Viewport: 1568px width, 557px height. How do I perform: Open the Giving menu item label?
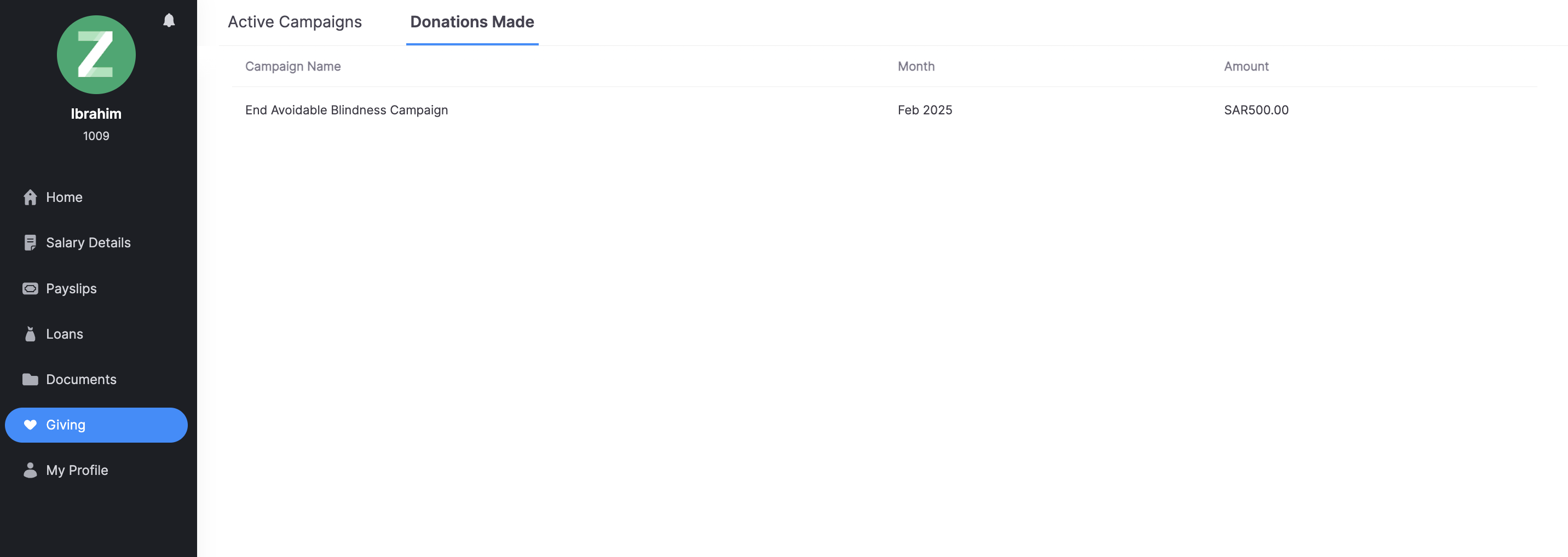point(66,425)
